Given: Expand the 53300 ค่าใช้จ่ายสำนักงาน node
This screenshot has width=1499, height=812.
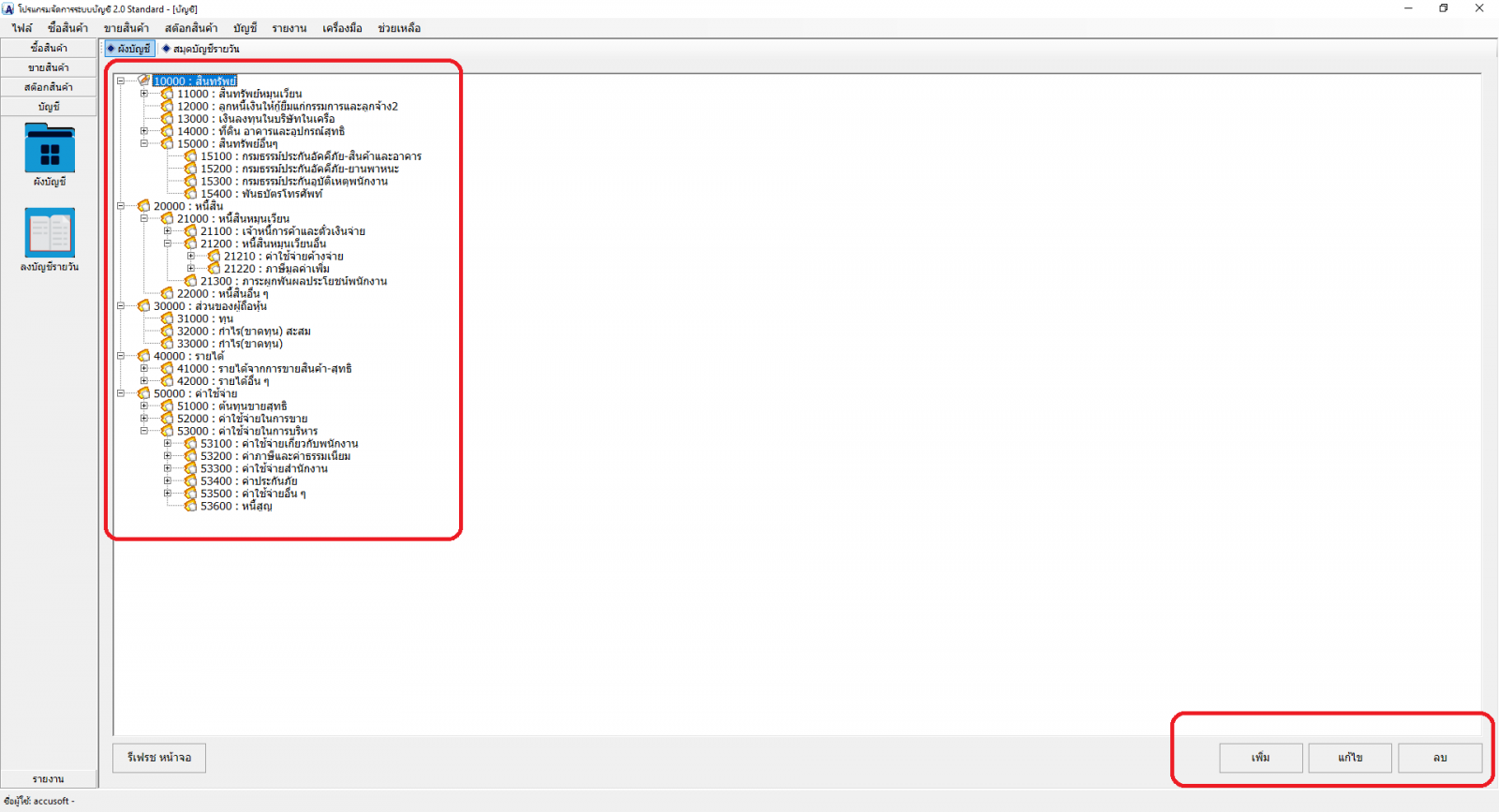Looking at the screenshot, I should 168,468.
